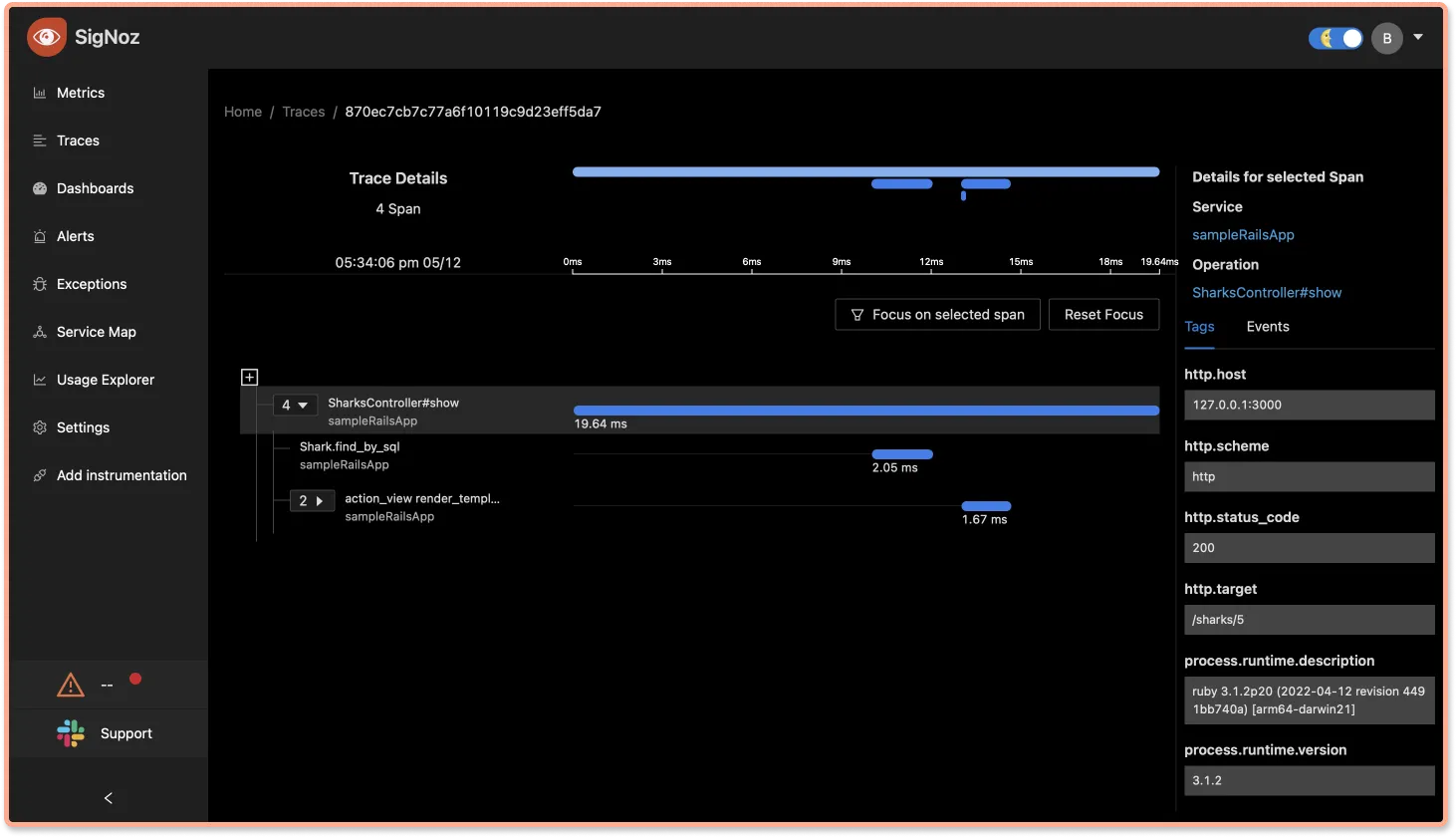This screenshot has width=1456, height=837.
Task: Click Traces in the breadcrumb
Action: 304,112
